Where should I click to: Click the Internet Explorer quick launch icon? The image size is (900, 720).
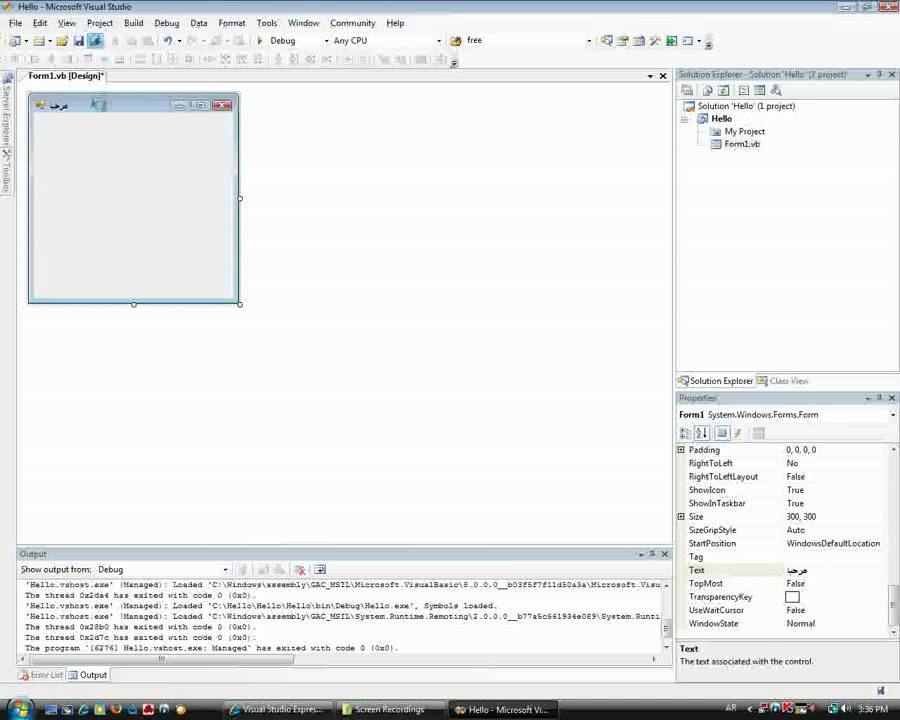tap(84, 709)
